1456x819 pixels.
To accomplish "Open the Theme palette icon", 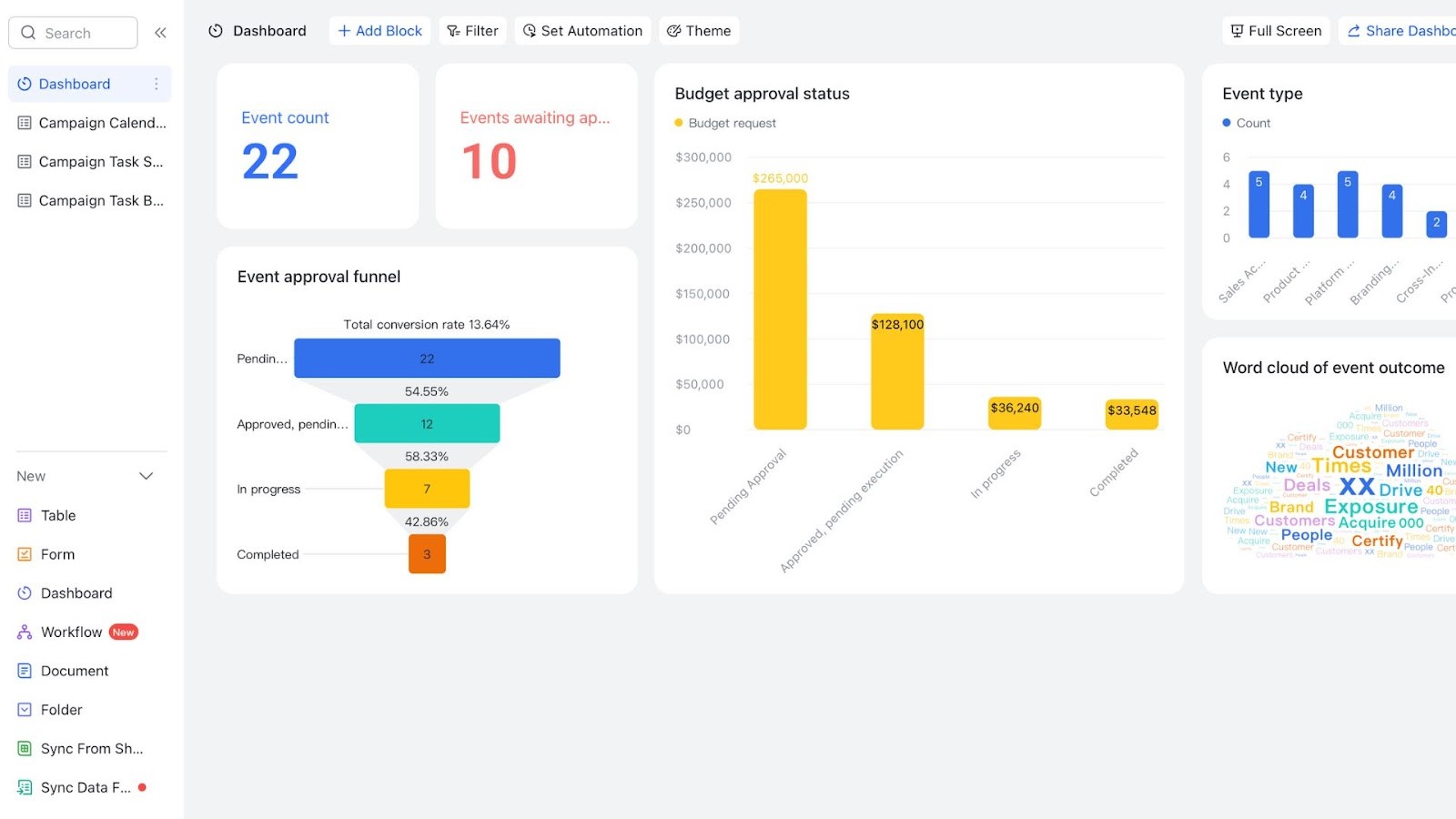I will tap(674, 30).
